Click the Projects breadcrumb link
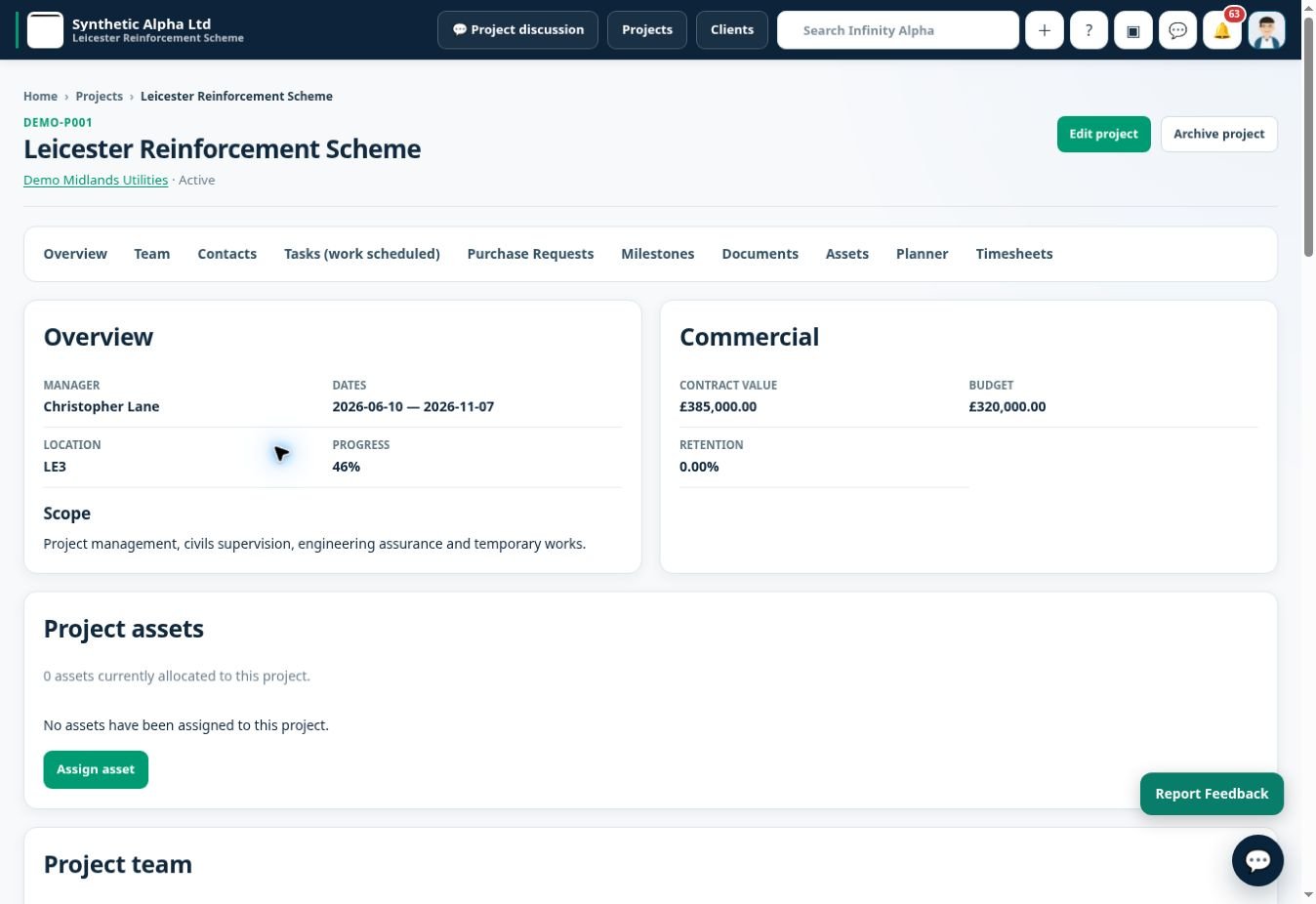This screenshot has height=904, width=1316. [100, 96]
